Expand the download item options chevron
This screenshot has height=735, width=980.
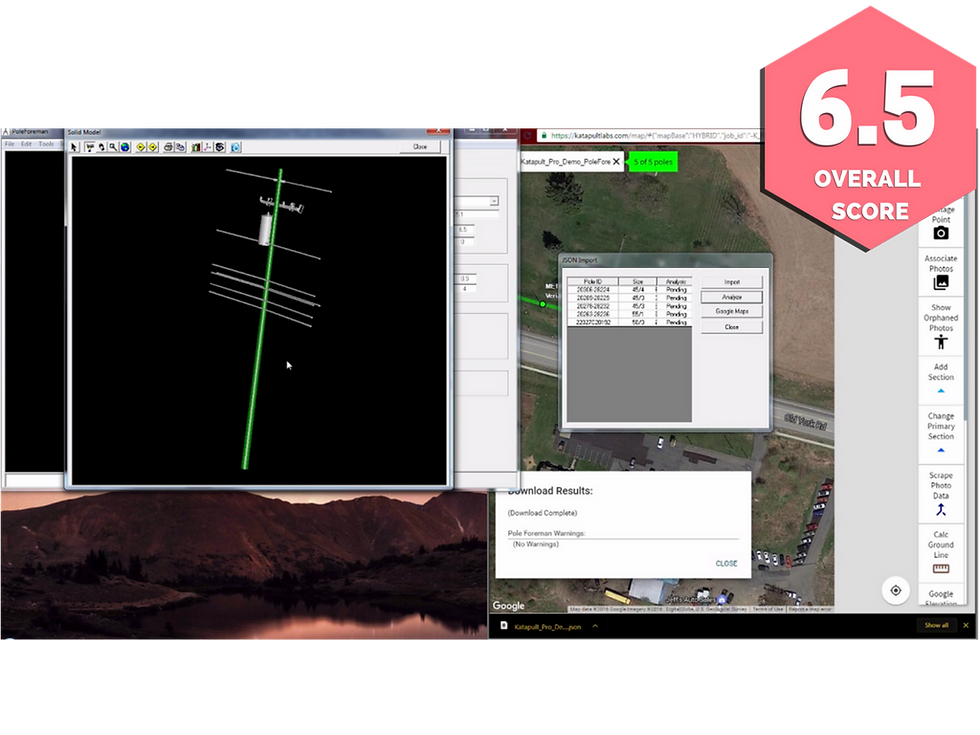(x=595, y=626)
